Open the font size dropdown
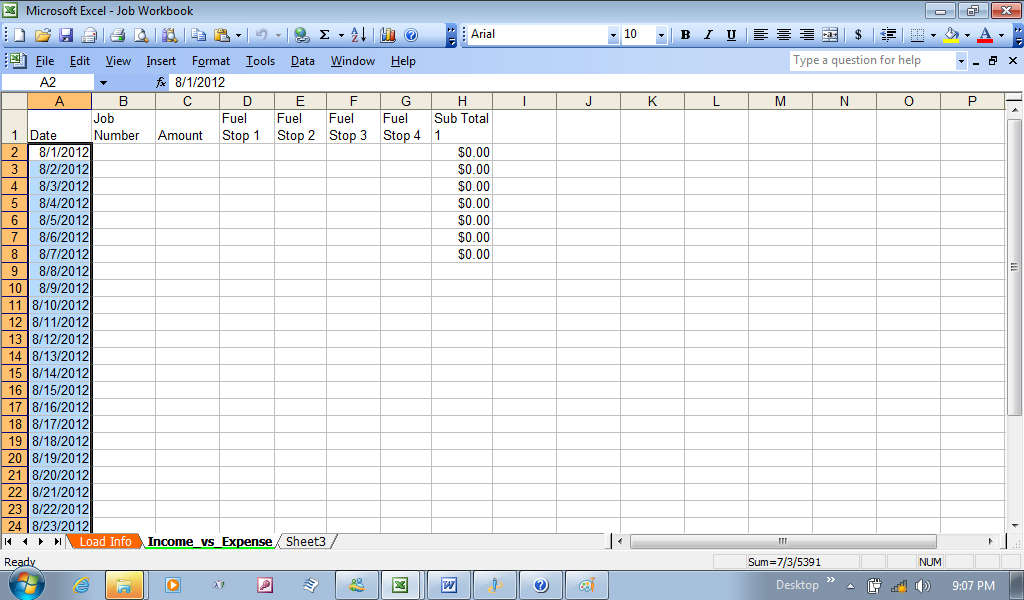The image size is (1024, 600). click(x=661, y=35)
